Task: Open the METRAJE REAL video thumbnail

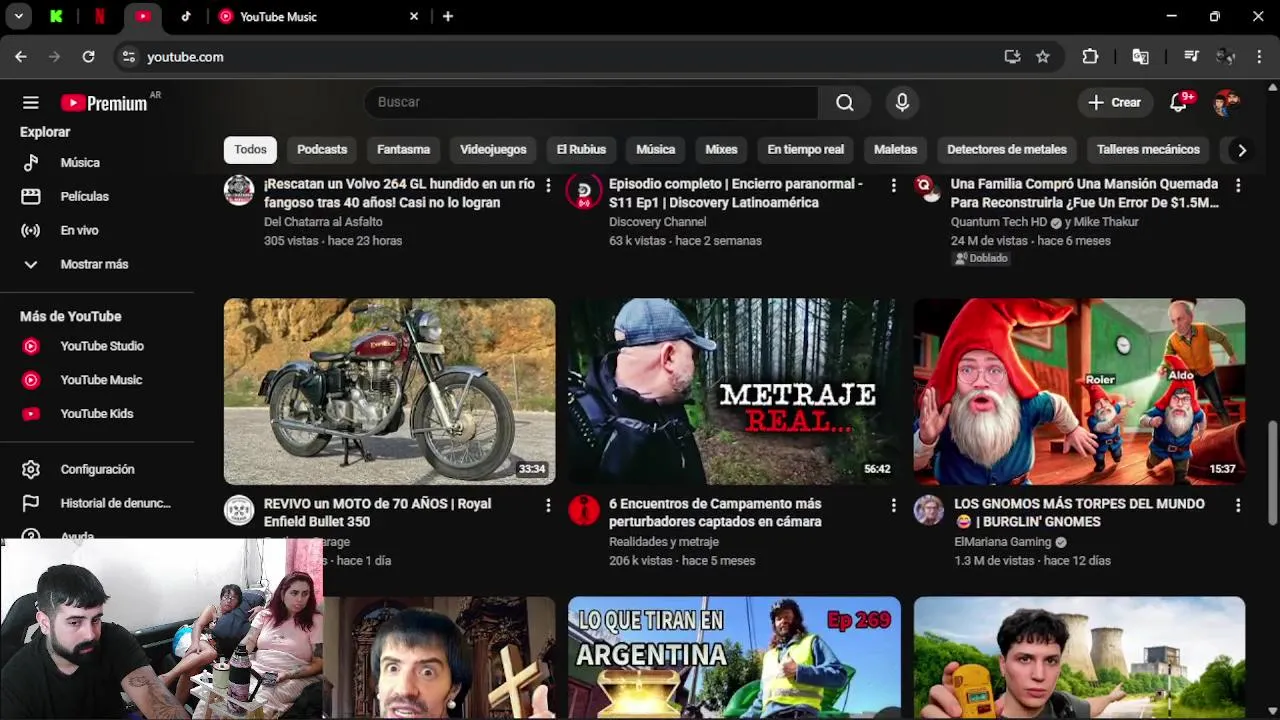Action: pos(734,391)
